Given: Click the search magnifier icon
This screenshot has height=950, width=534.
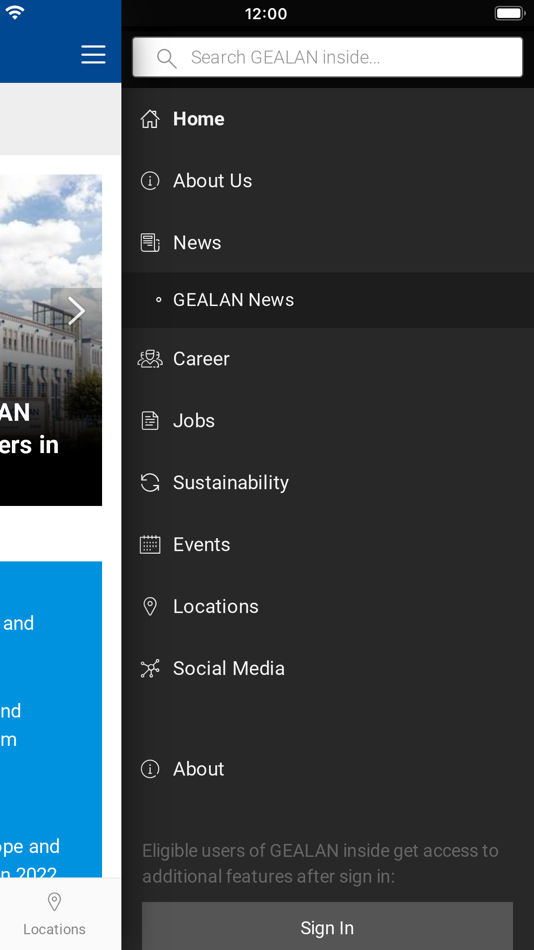Looking at the screenshot, I should (x=166, y=58).
